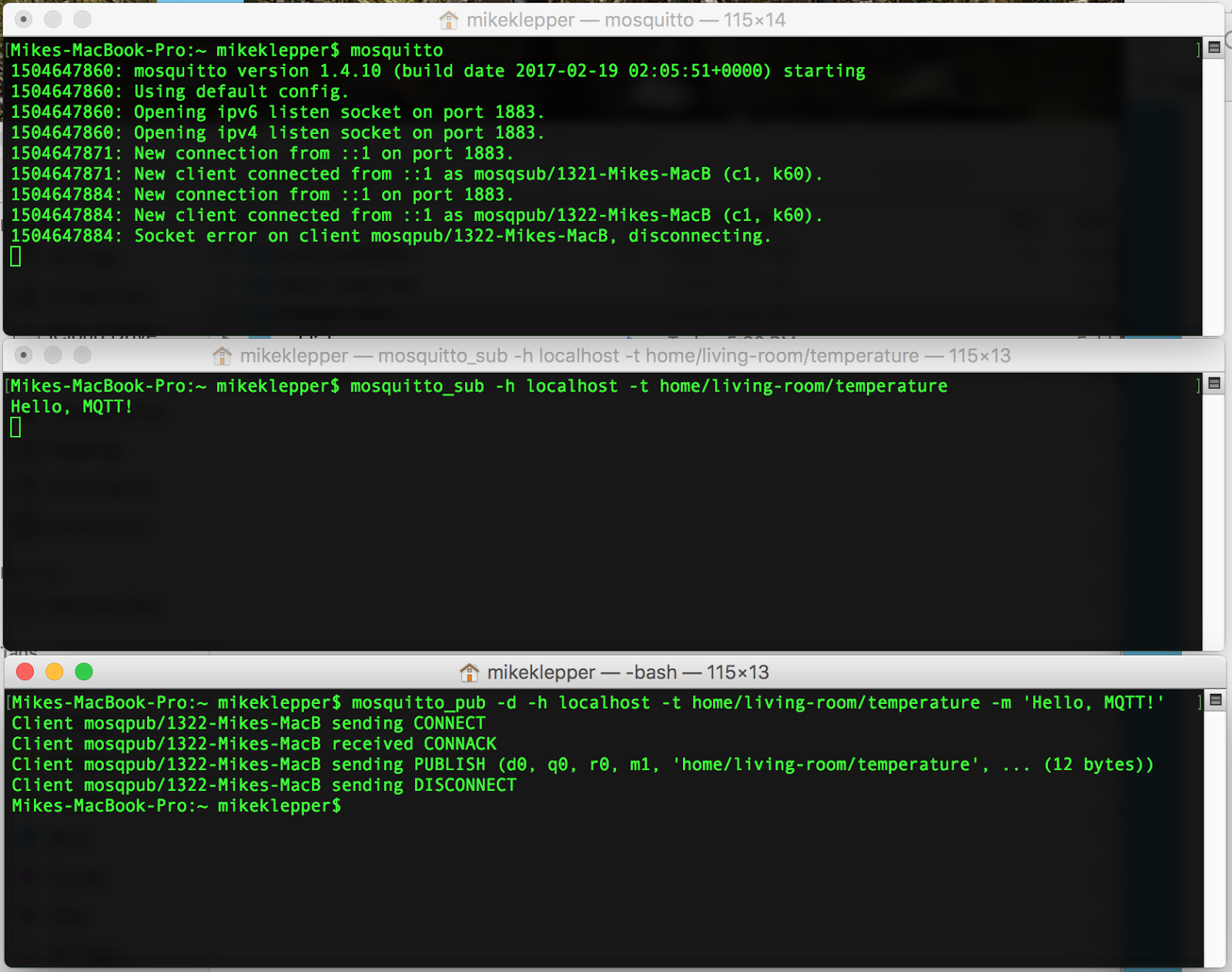Click the 'Opening ipv6 listen socket' line
Image resolution: width=1232 pixels, height=972 pixels.
tap(278, 112)
